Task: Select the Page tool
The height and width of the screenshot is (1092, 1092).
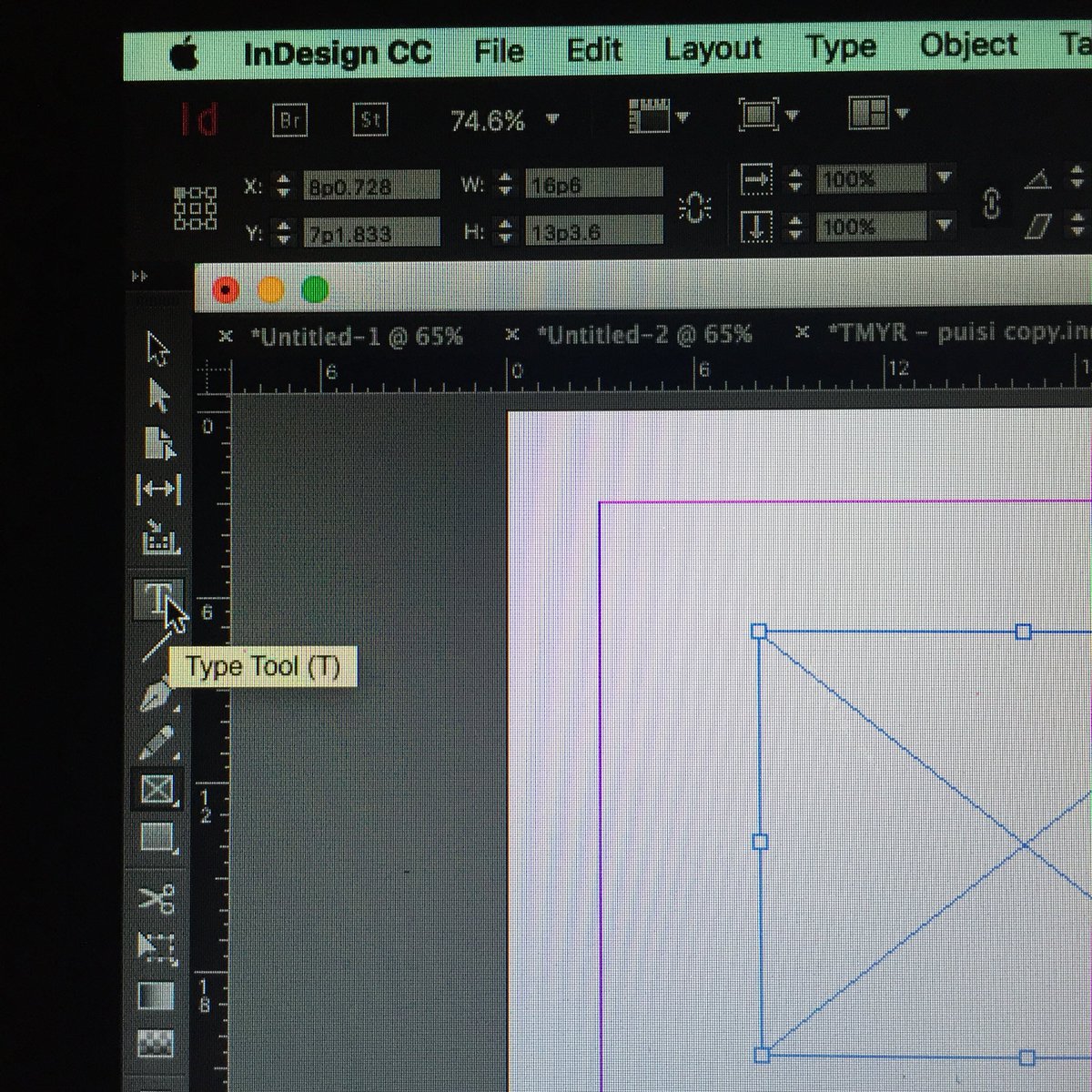Action: point(159,444)
